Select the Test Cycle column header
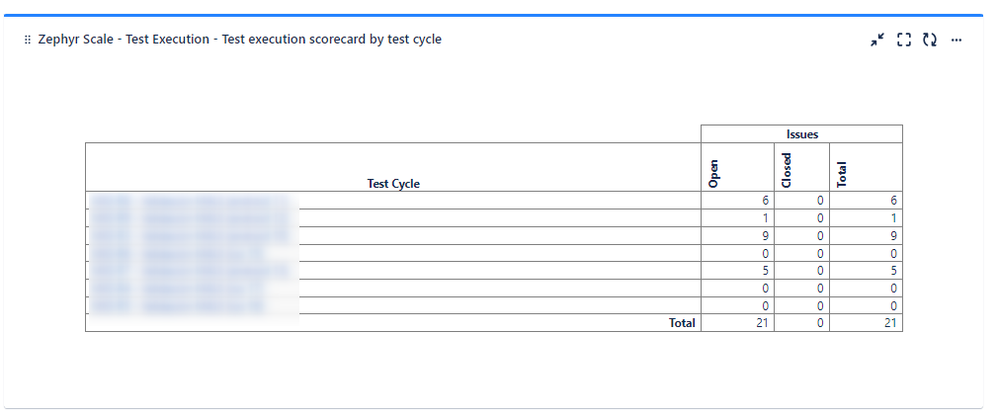This screenshot has height=419, width=998. point(393,183)
